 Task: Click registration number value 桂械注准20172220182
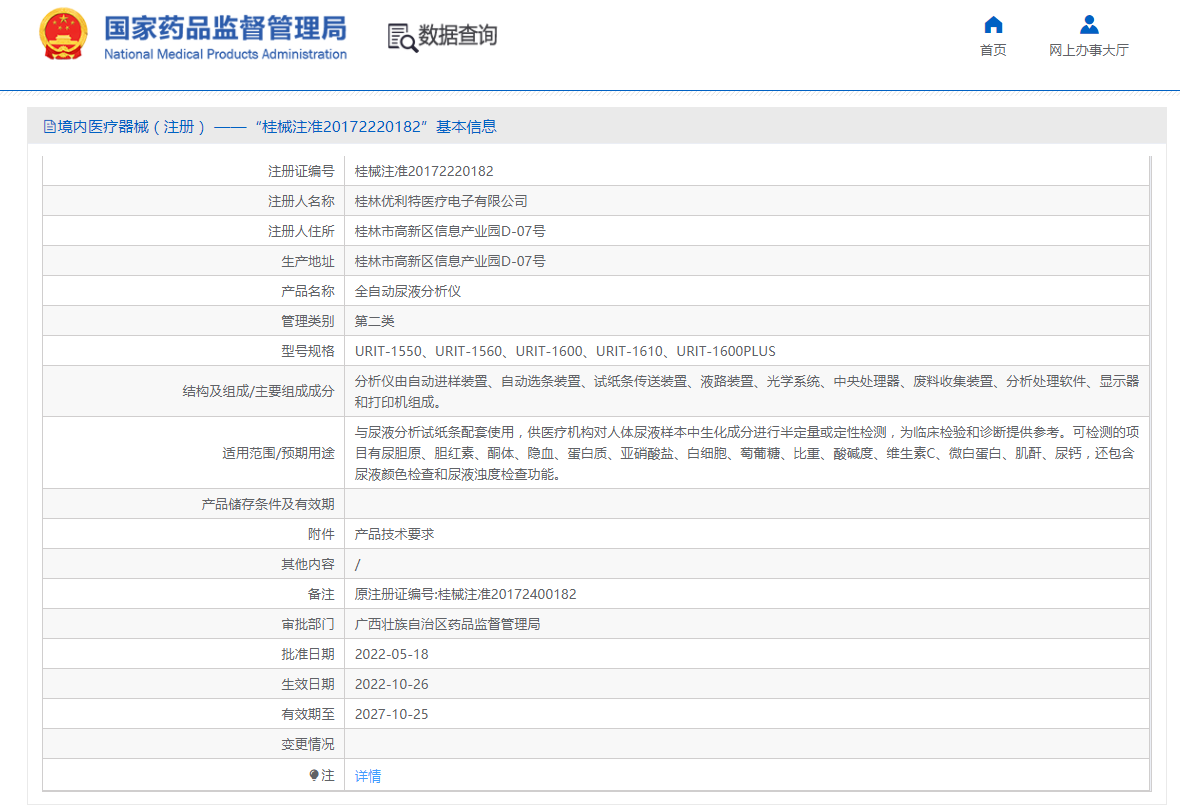coord(424,171)
